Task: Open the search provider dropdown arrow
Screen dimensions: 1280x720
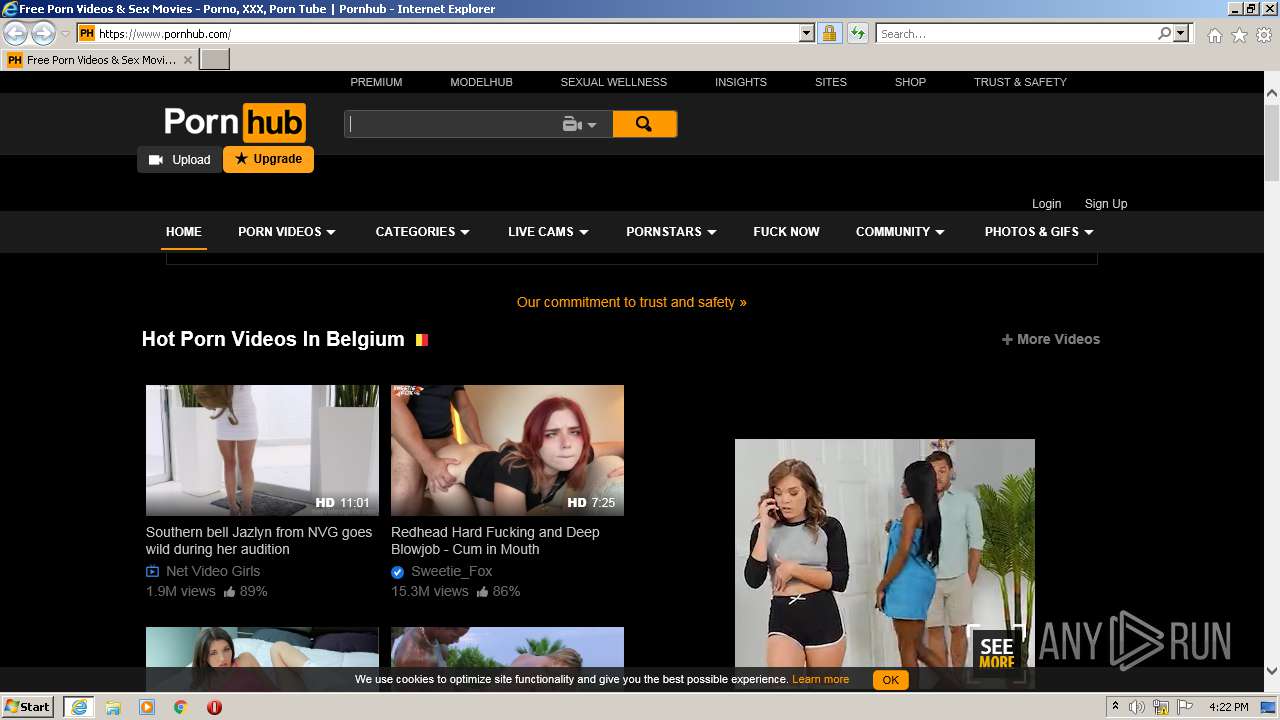Action: click(1182, 33)
